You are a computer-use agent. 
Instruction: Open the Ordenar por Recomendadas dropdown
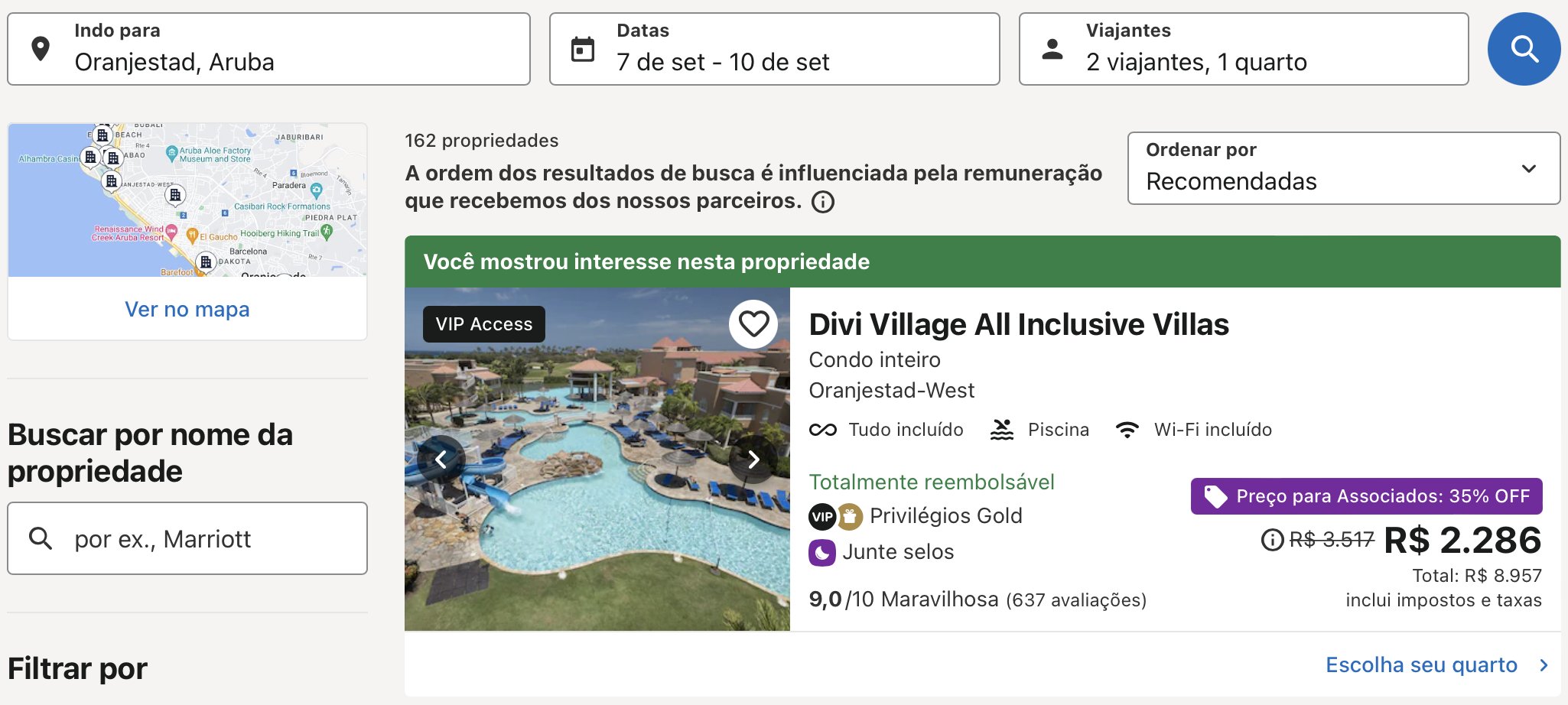pyautogui.click(x=1343, y=168)
